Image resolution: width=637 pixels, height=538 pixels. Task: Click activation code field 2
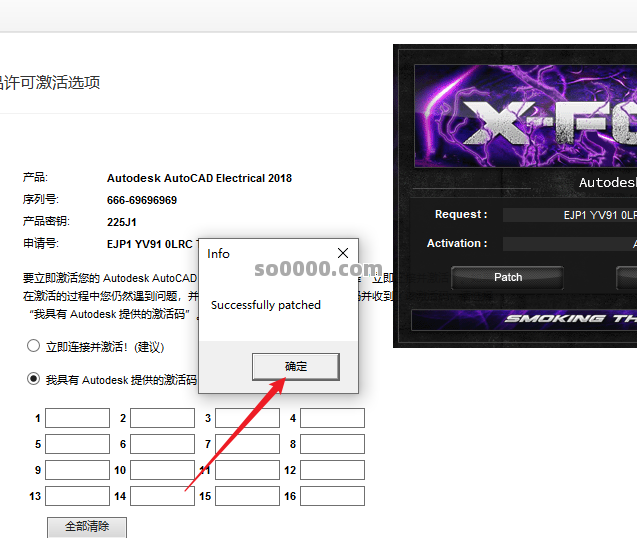point(162,418)
